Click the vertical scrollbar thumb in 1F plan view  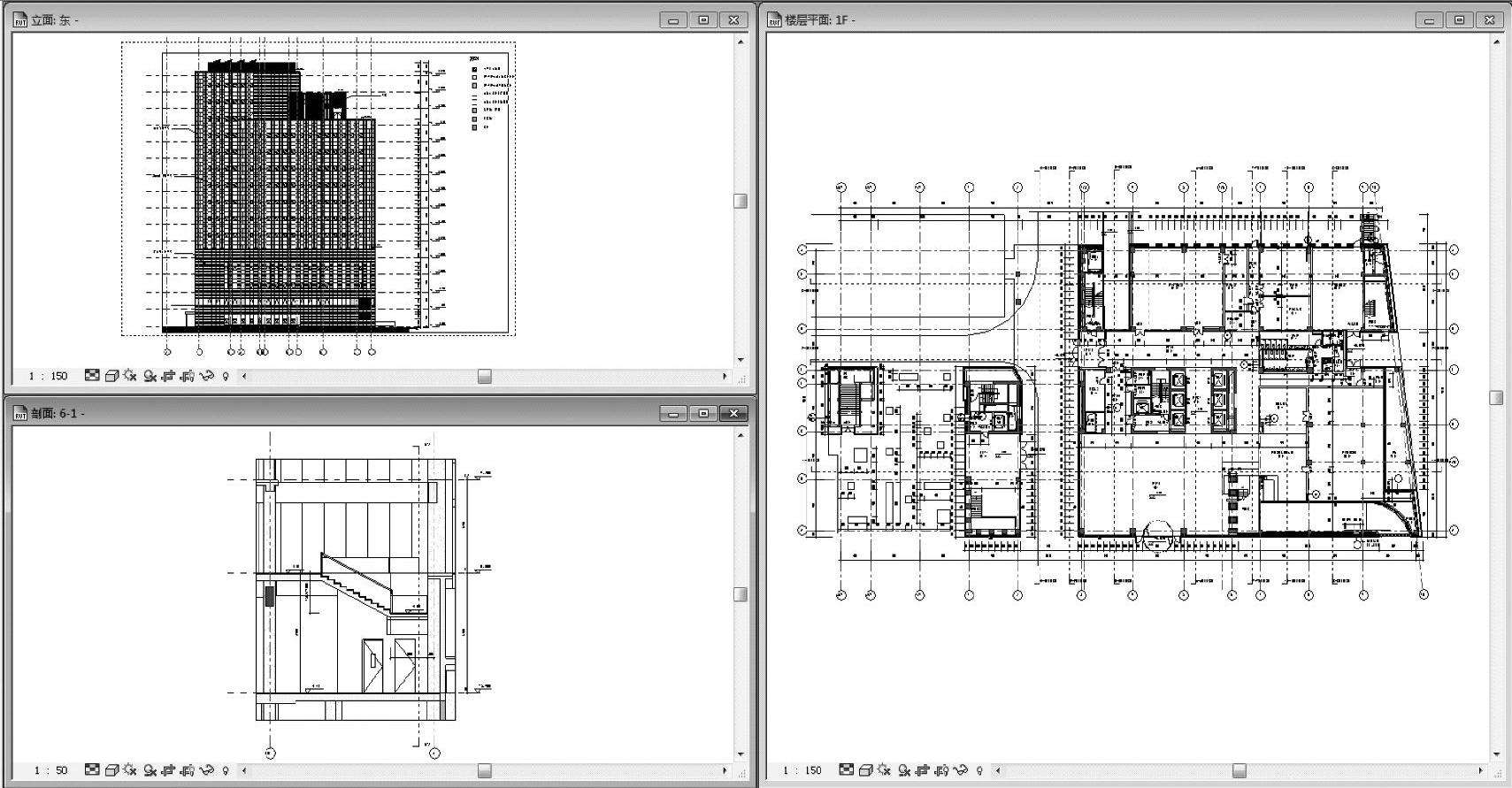1497,398
